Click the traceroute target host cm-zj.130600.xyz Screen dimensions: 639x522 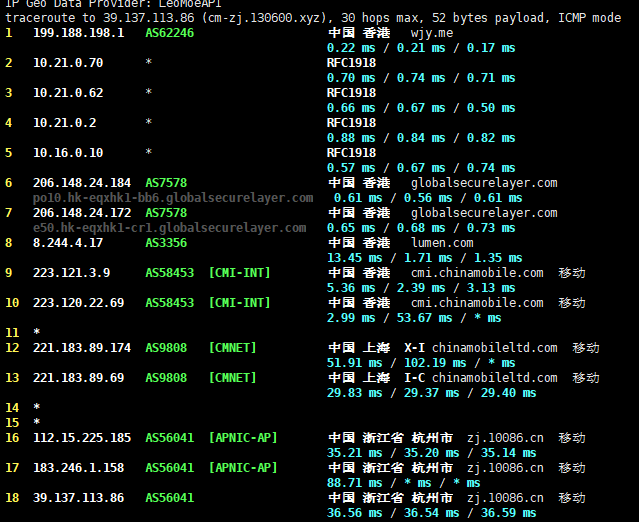click(264, 18)
